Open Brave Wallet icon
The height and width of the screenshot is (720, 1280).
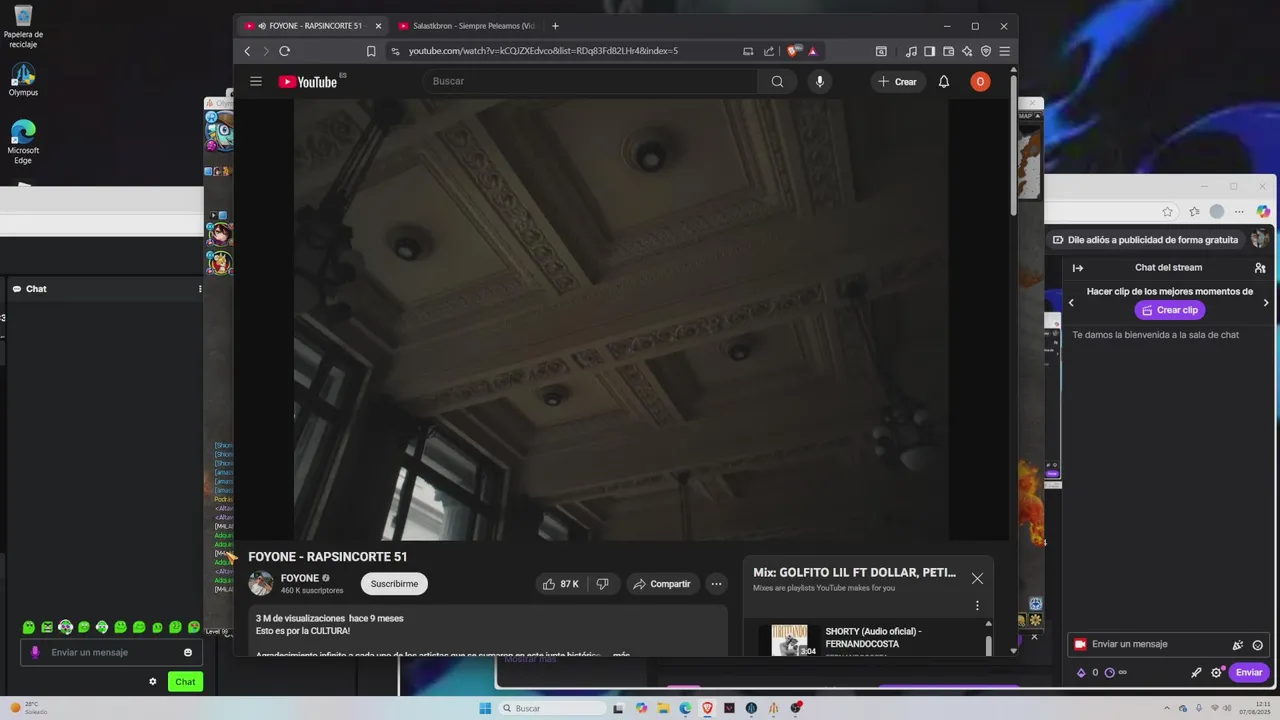click(x=948, y=51)
